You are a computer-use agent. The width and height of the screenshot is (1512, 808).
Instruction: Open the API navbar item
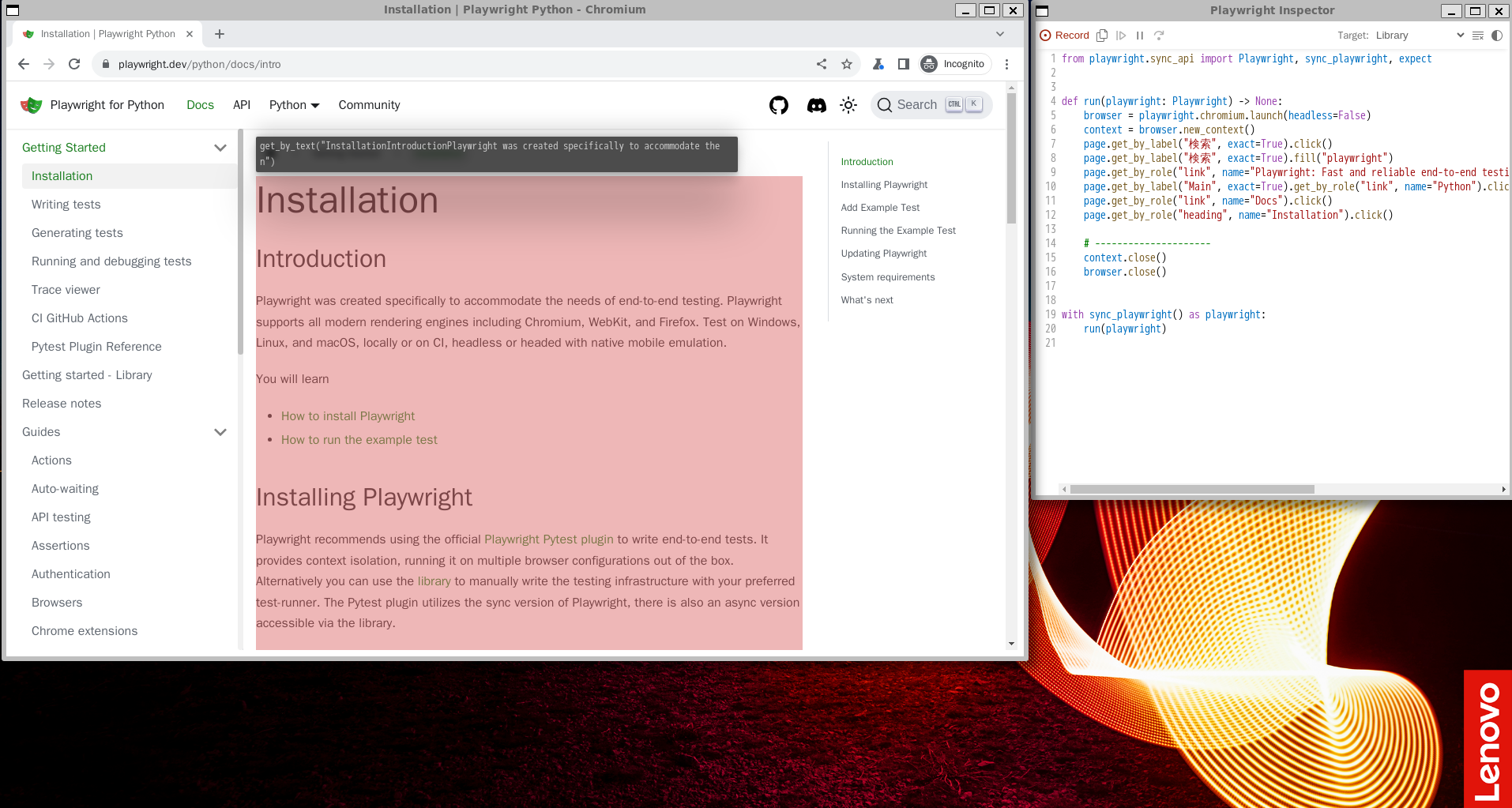[242, 105]
